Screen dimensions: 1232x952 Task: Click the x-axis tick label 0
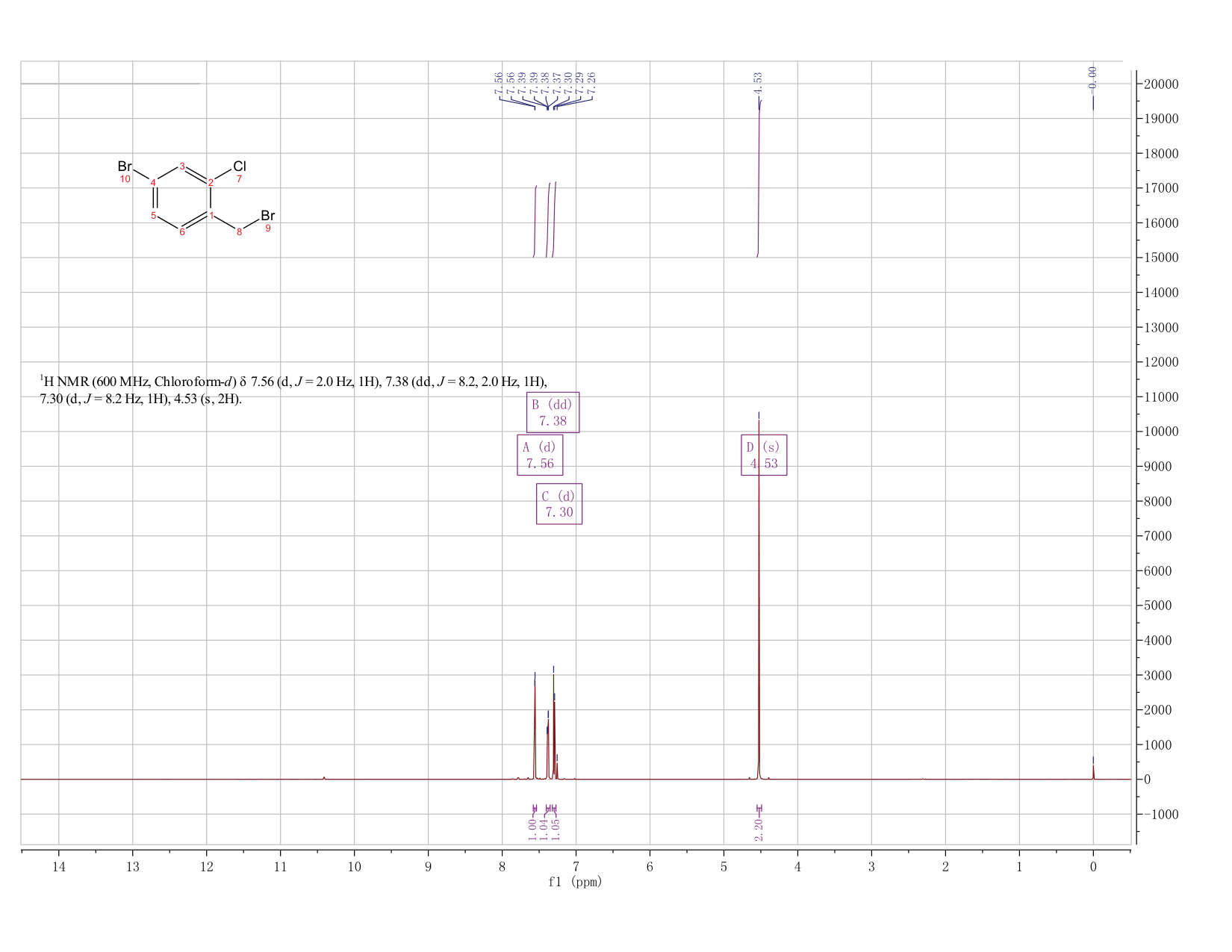[x=1093, y=867]
